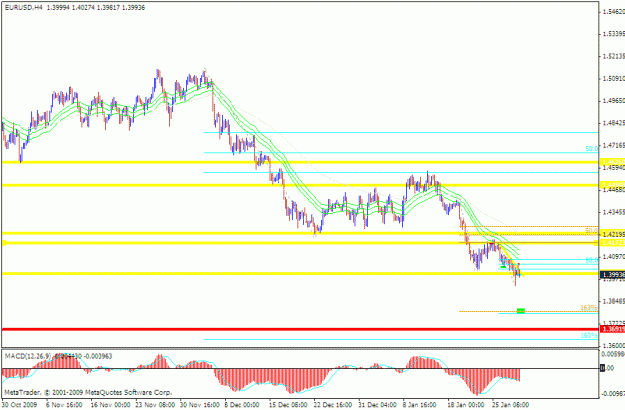Click the current price tag 1.39936
The height and width of the screenshot is (410, 625).
(x=613, y=275)
